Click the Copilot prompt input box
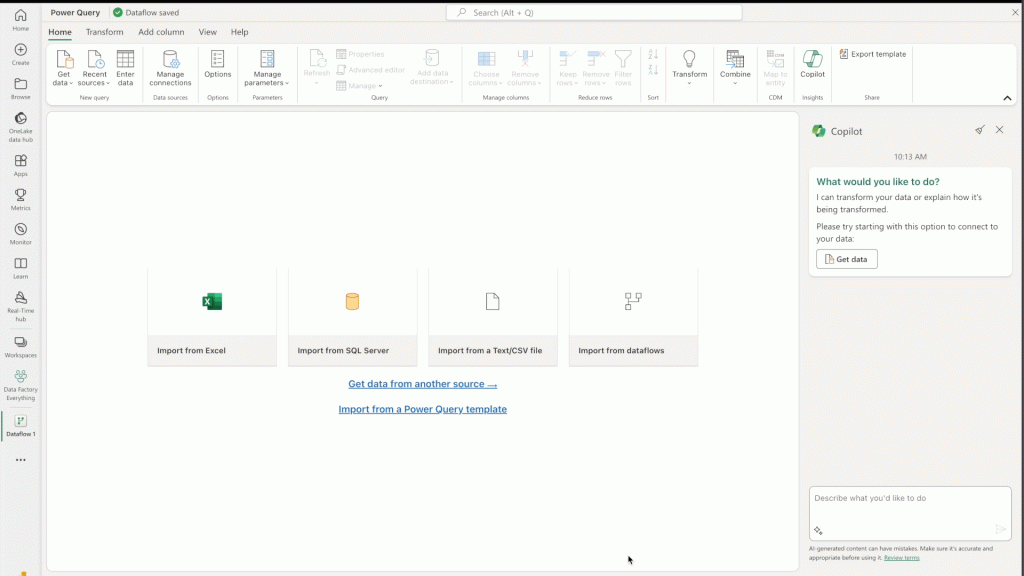The height and width of the screenshot is (576, 1024). (x=909, y=510)
